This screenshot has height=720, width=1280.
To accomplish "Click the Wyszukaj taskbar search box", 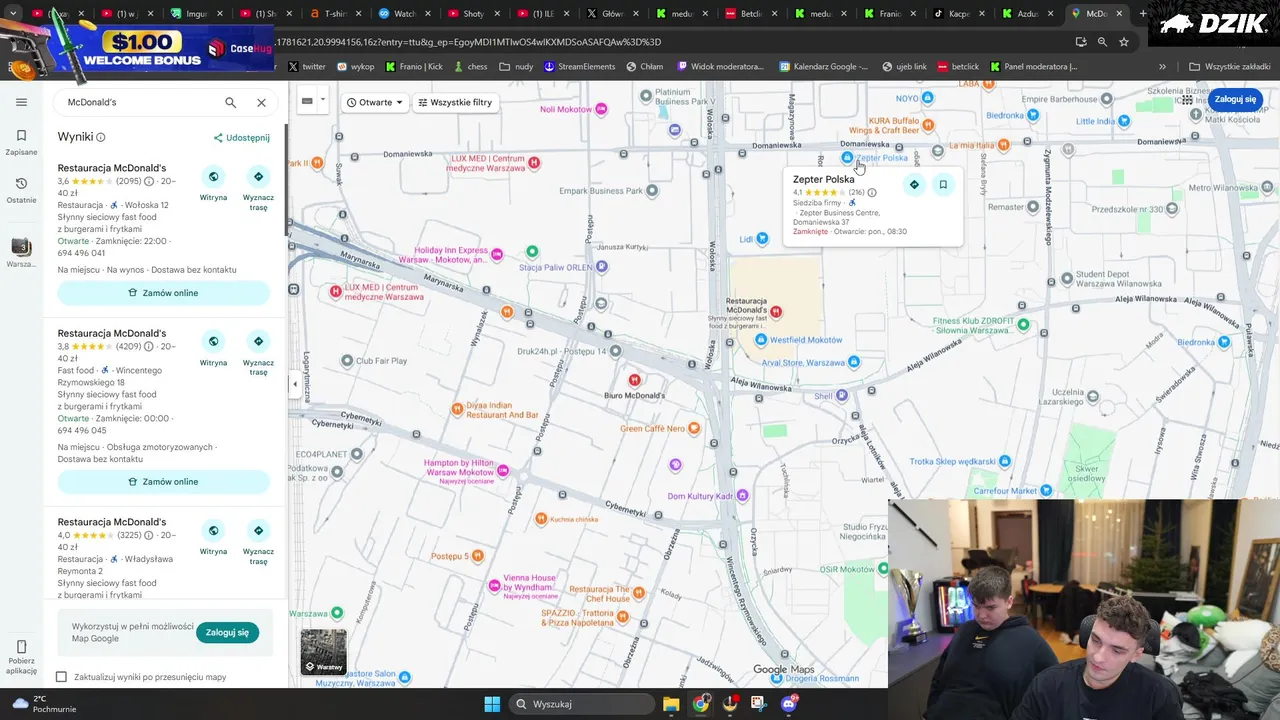I will [582, 704].
